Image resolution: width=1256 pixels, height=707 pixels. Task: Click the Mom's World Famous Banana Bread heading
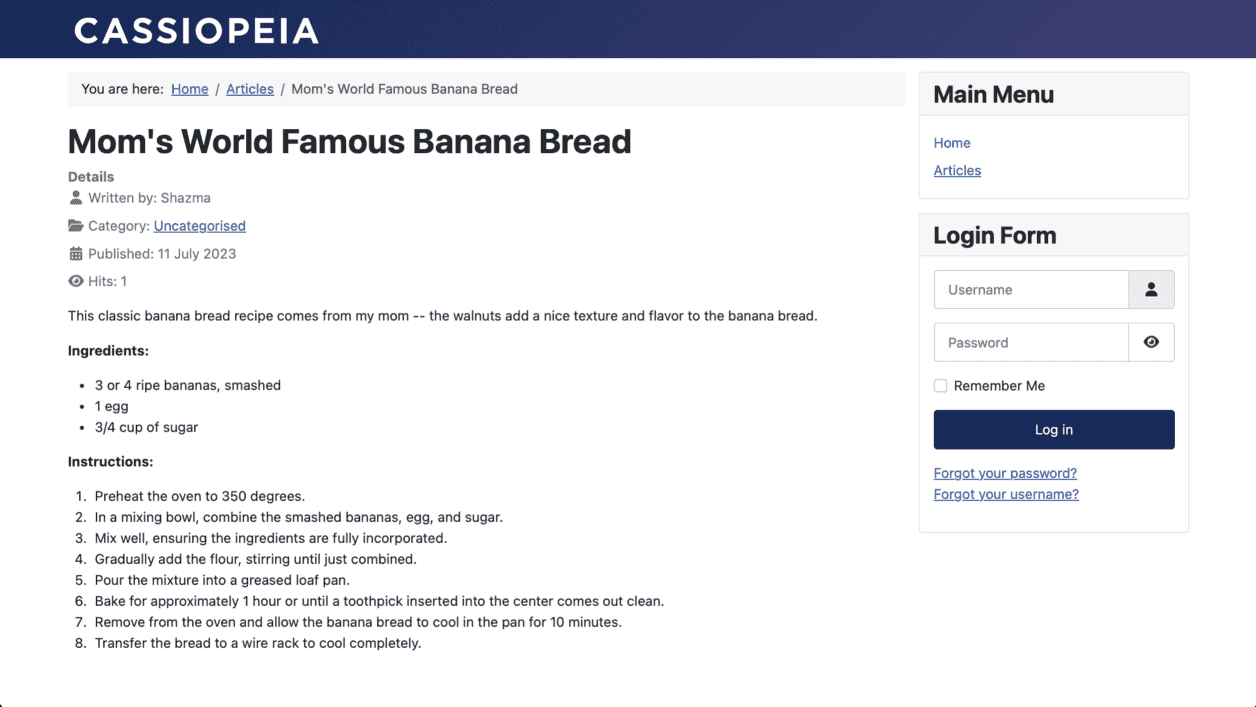(x=349, y=142)
